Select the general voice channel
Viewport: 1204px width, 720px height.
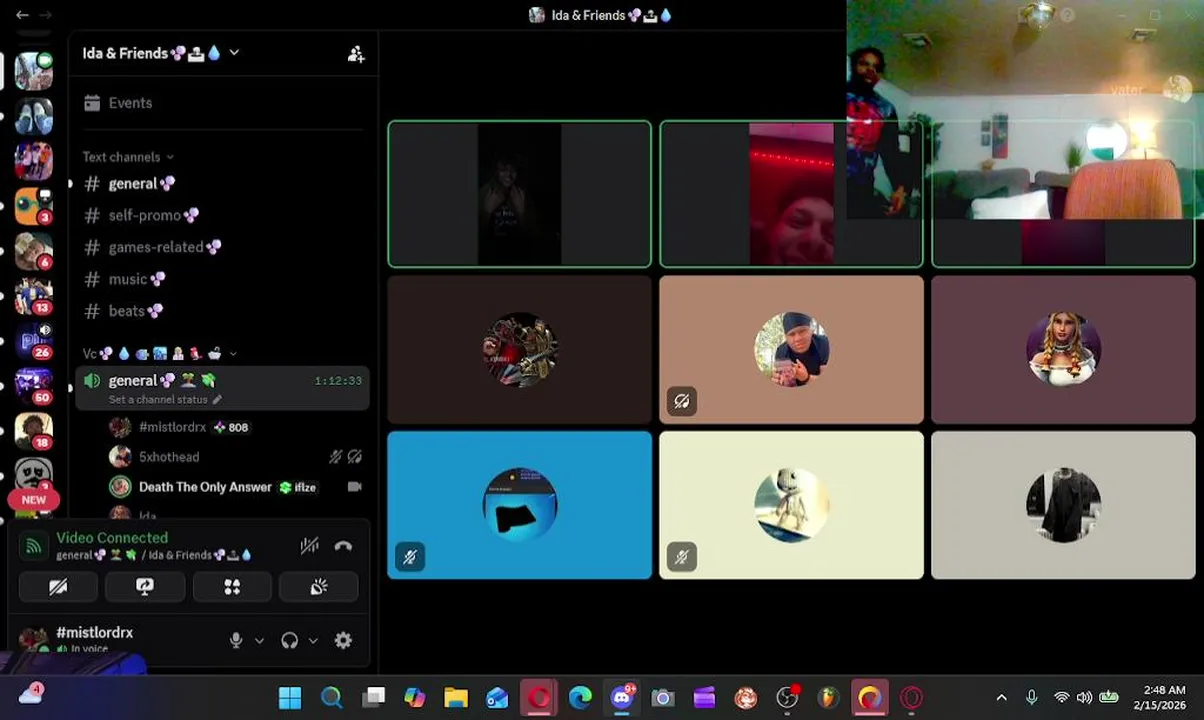point(222,388)
